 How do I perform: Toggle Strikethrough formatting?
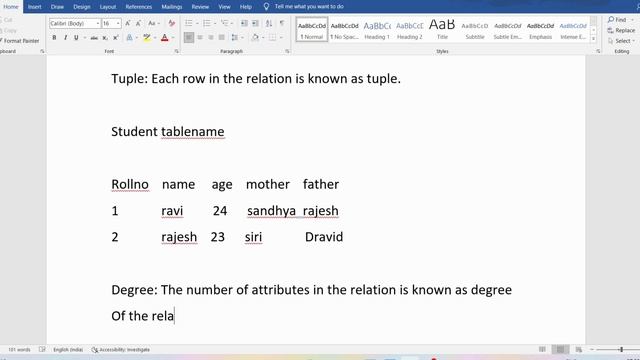(94, 38)
